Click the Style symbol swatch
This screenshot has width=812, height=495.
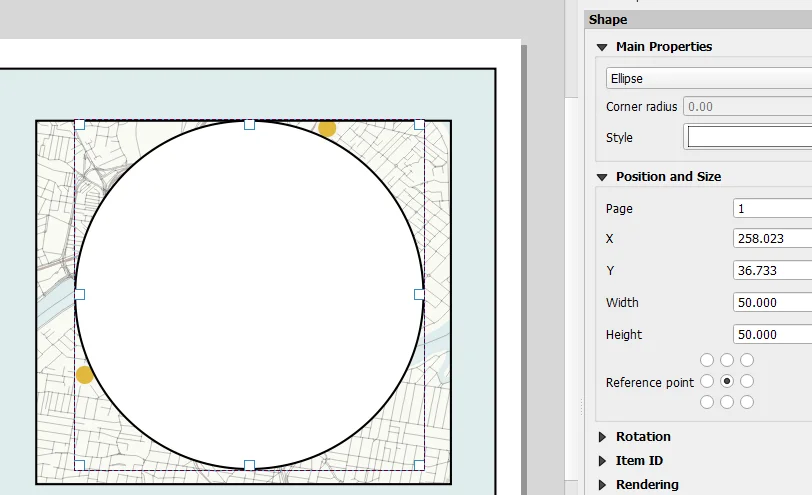750,137
